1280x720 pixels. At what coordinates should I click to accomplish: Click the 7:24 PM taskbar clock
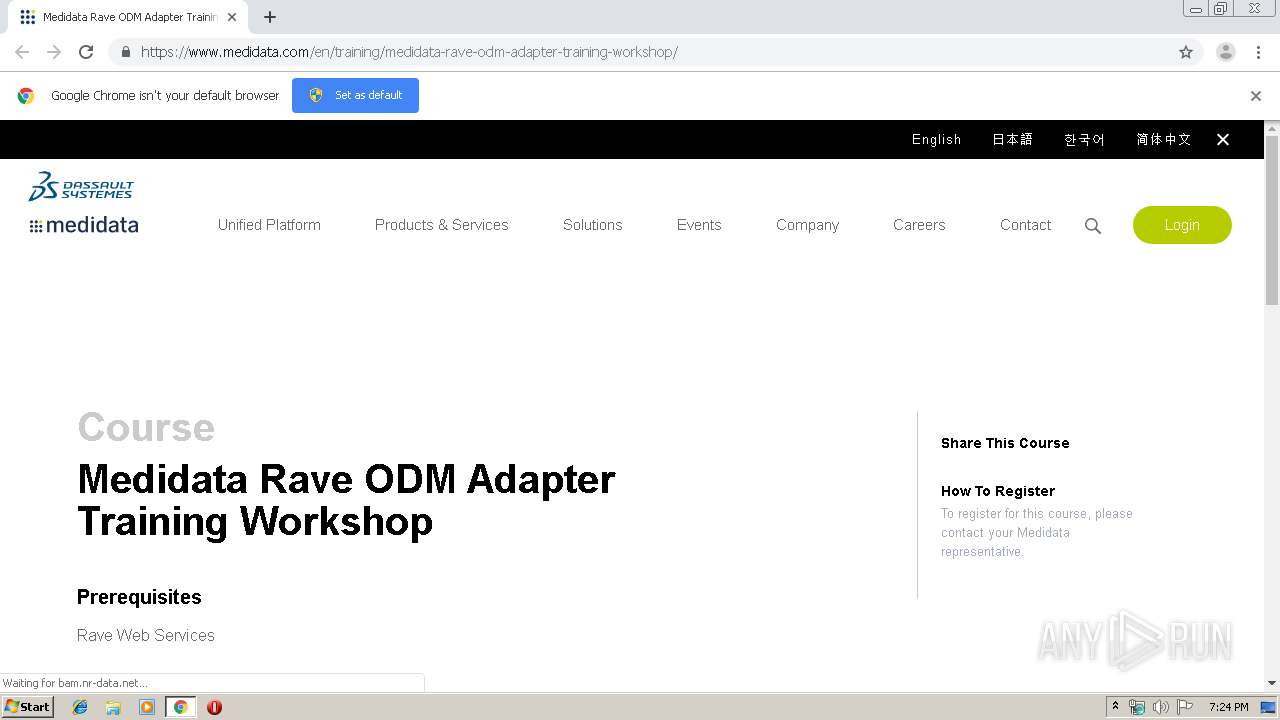pos(1228,707)
